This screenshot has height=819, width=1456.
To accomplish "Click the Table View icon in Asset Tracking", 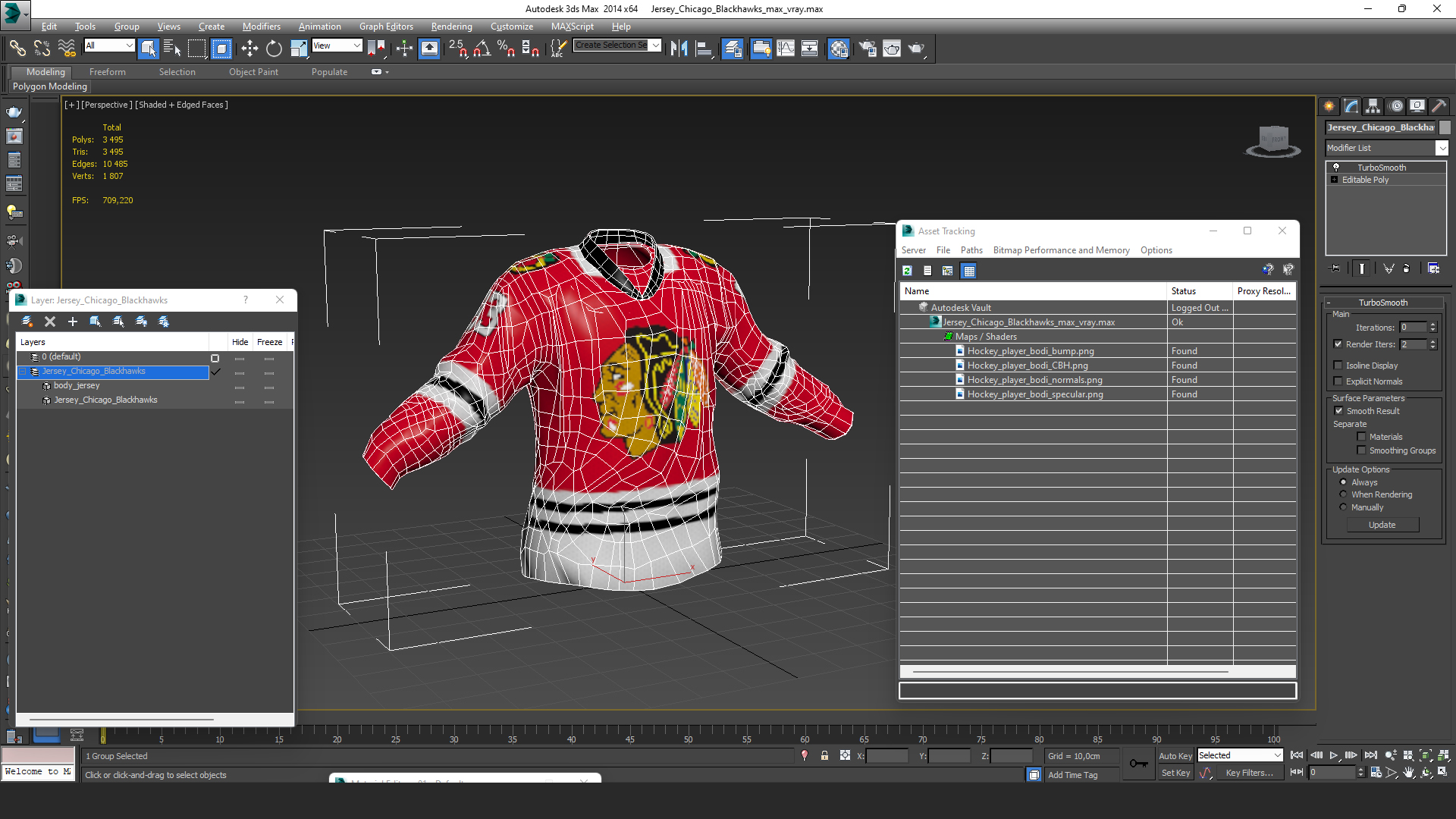I will [x=968, y=271].
